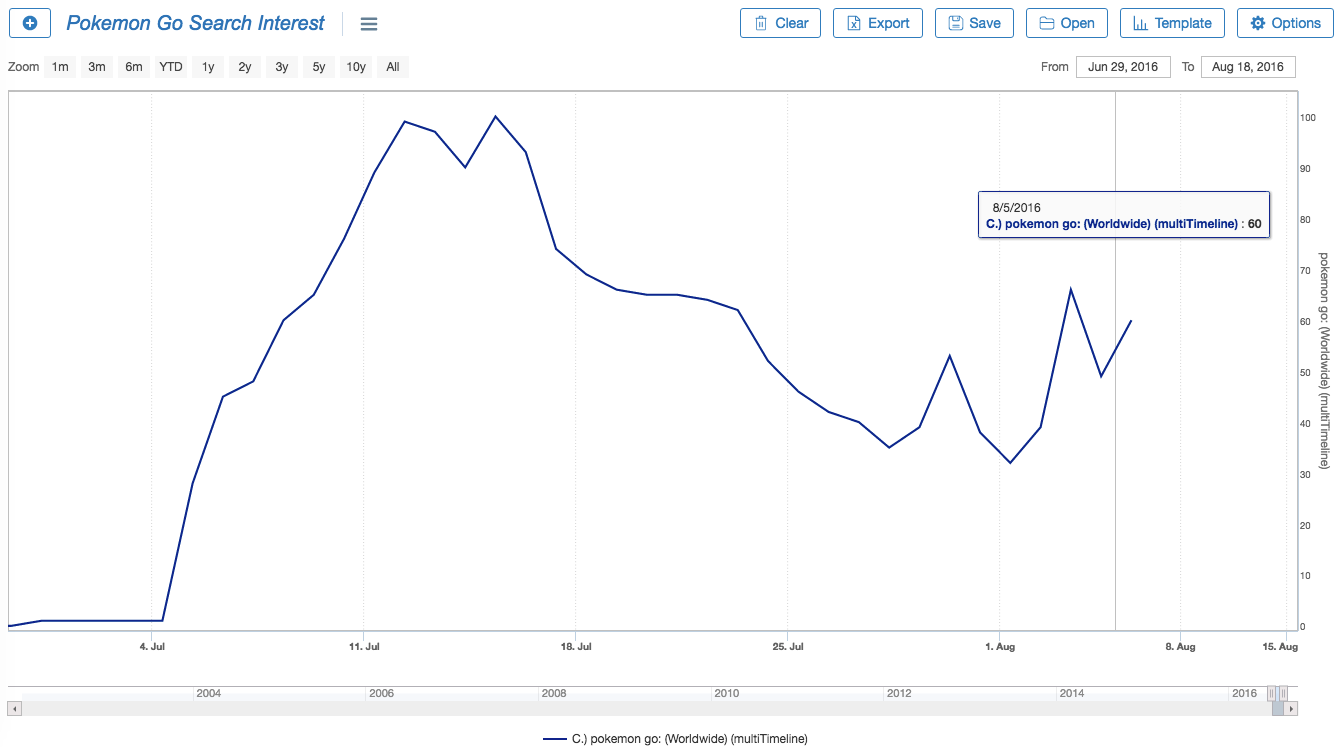Set zoom range to 3m
The width and height of the screenshot is (1342, 753).
(97, 67)
